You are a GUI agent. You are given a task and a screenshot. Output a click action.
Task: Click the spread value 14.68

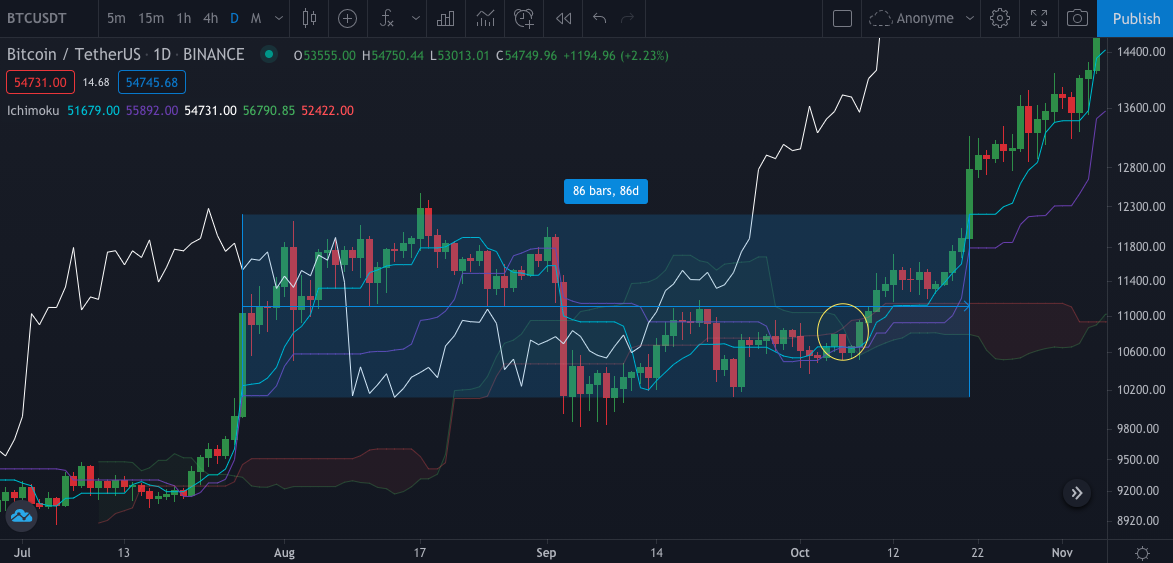(x=96, y=82)
